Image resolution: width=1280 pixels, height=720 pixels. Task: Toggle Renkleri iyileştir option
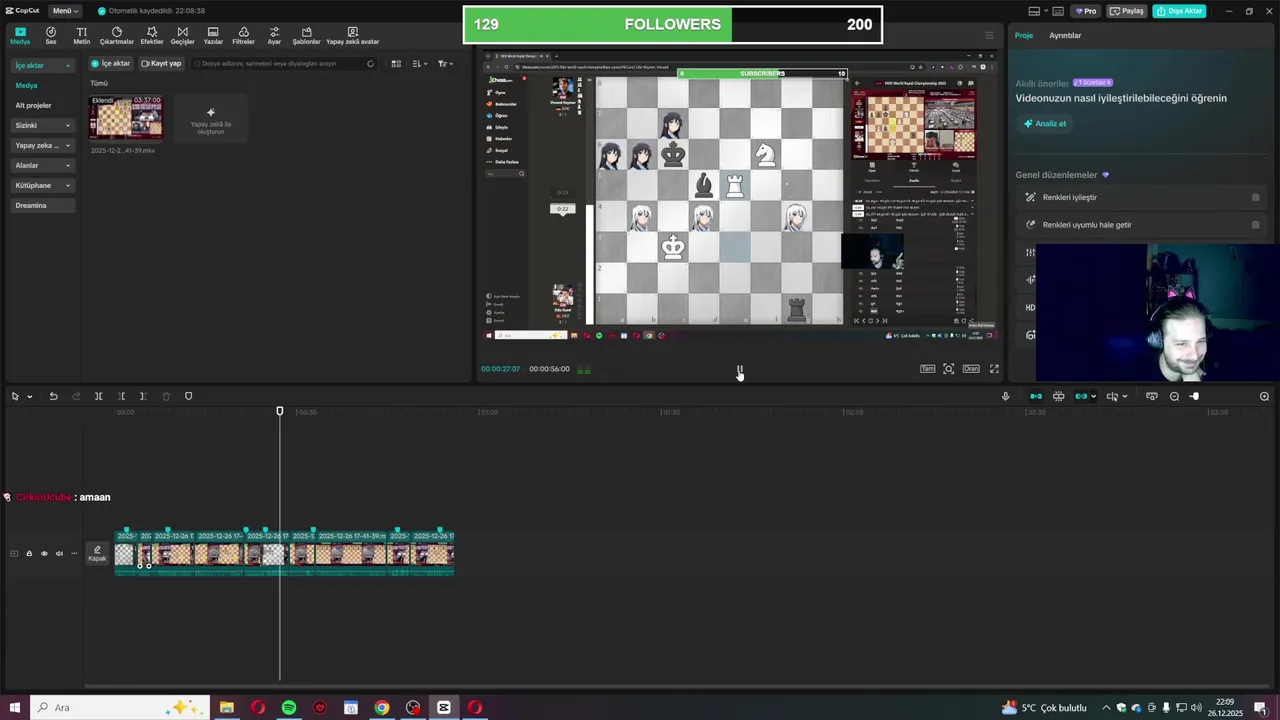pyautogui.click(x=1256, y=197)
